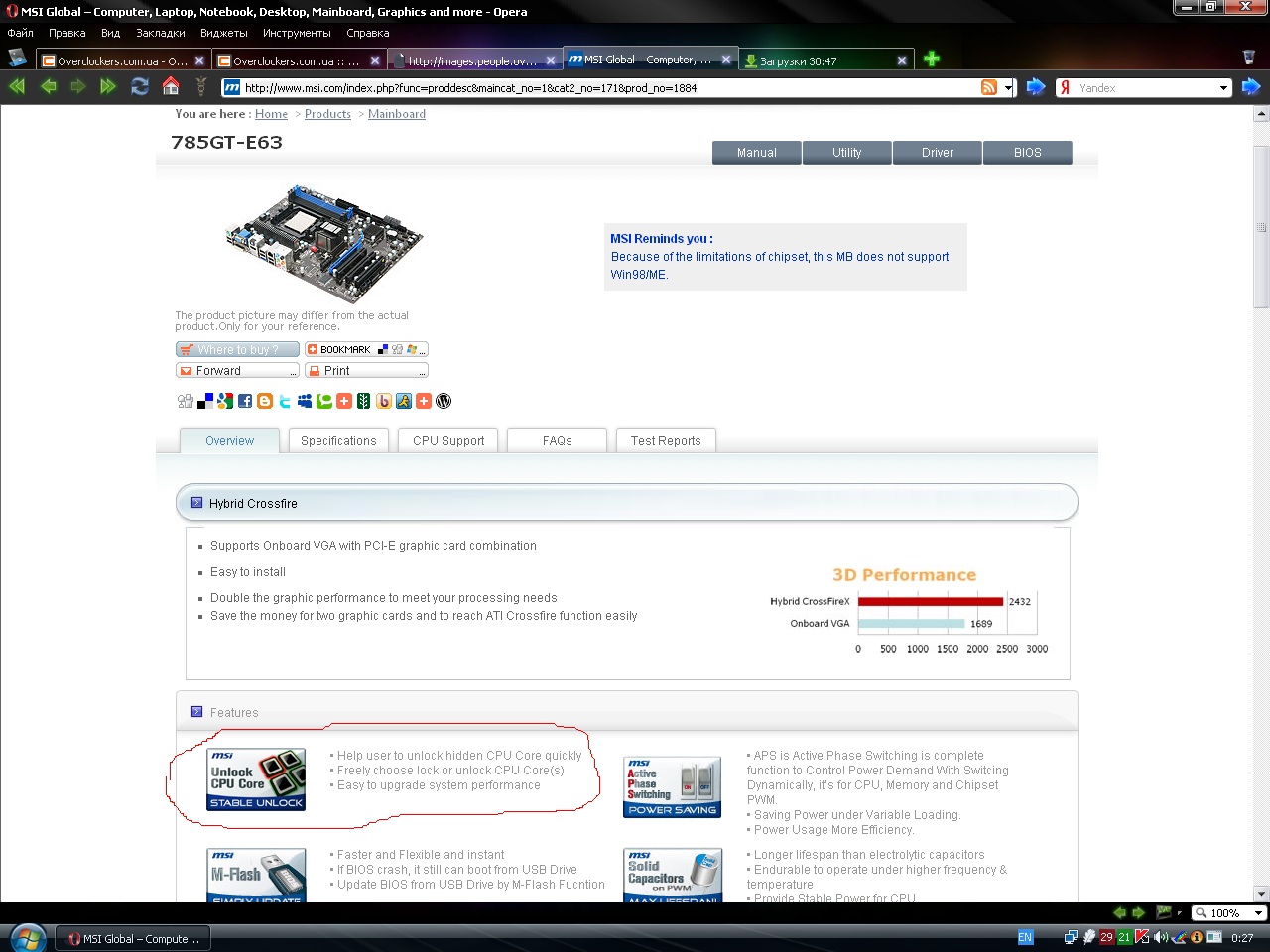
Task: Switch to the Specifications tab
Action: pyautogui.click(x=338, y=441)
